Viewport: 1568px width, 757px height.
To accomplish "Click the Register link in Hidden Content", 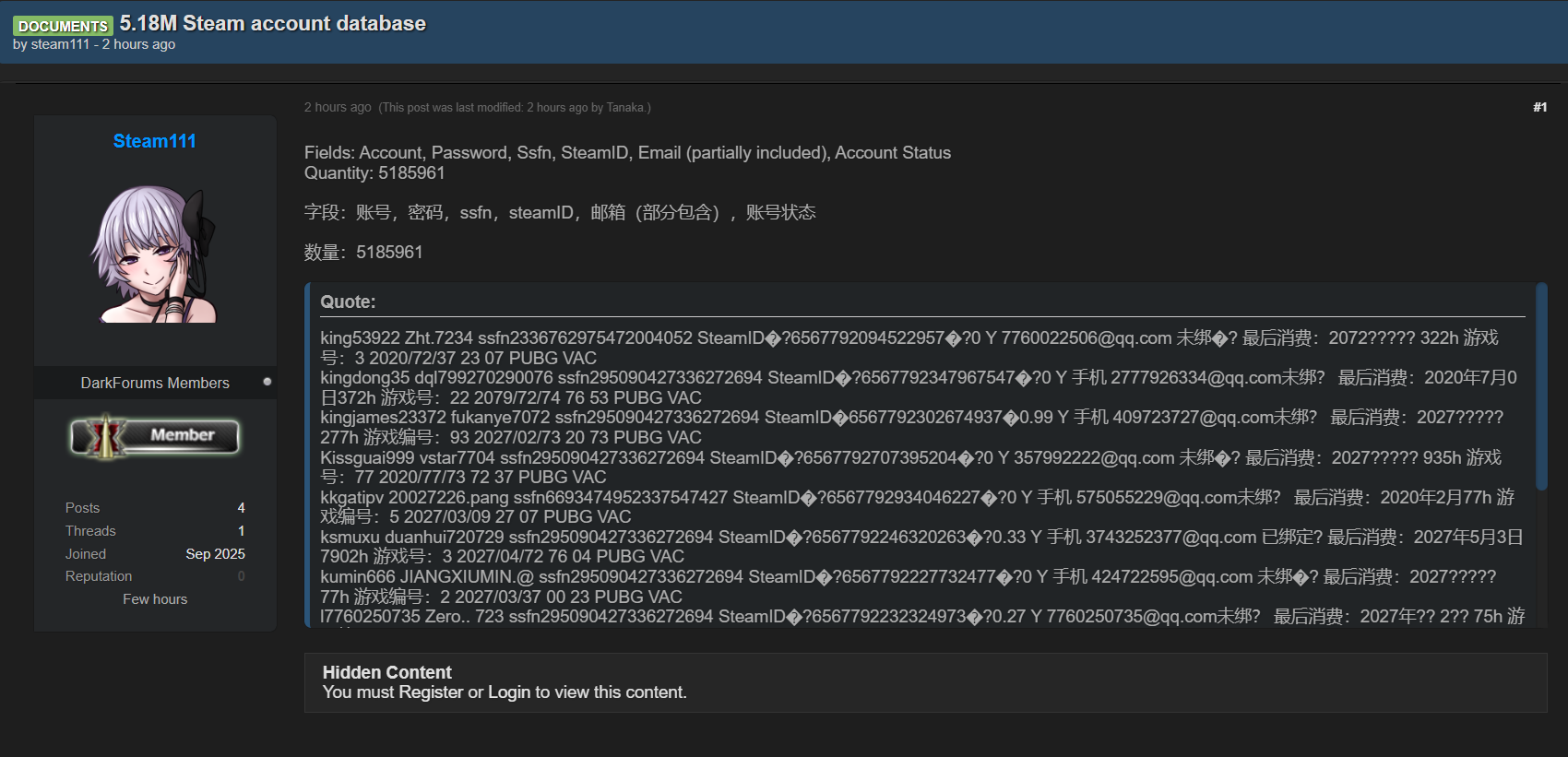I will [431, 692].
